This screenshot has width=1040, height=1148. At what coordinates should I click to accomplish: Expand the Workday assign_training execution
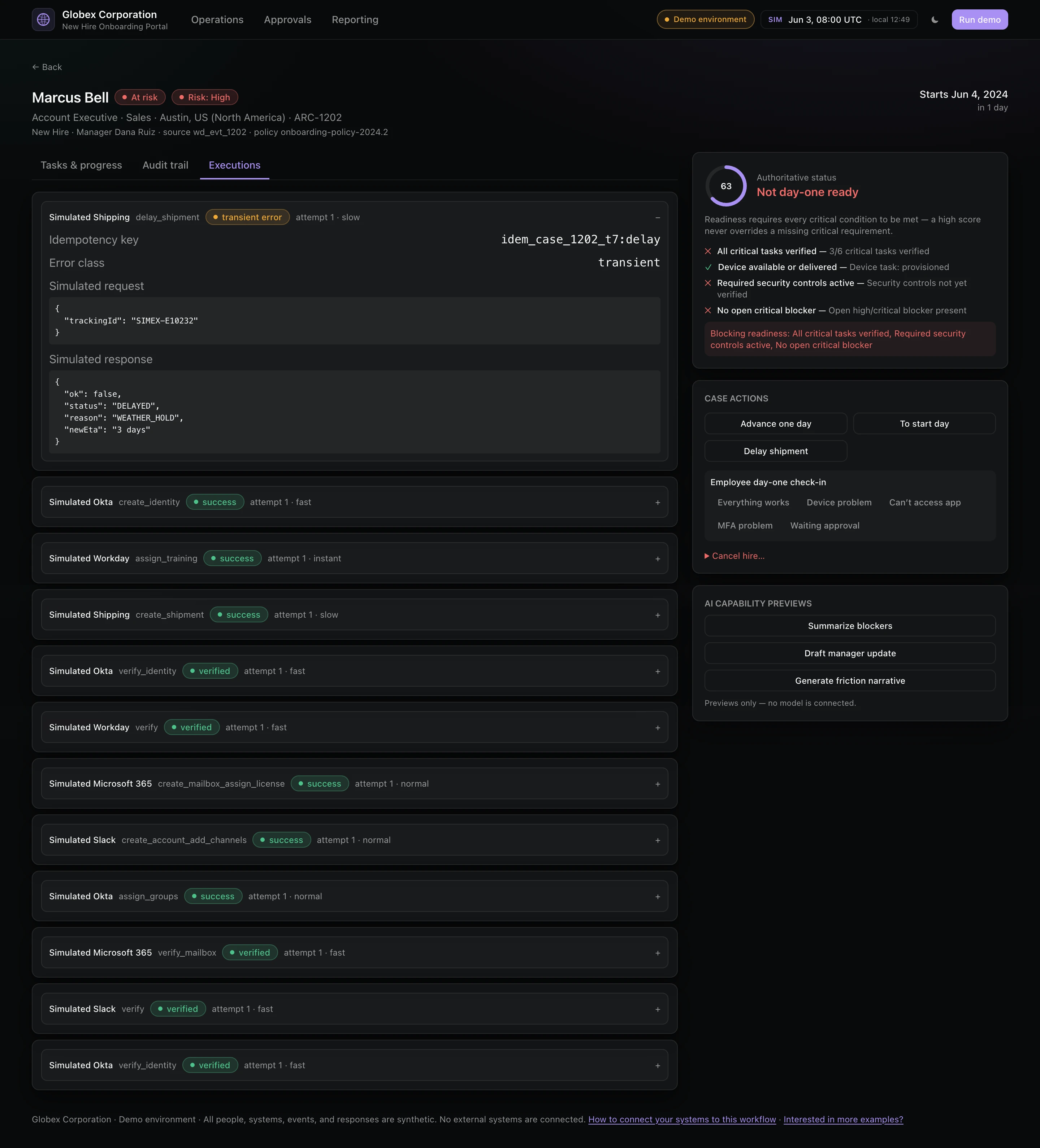(354, 558)
